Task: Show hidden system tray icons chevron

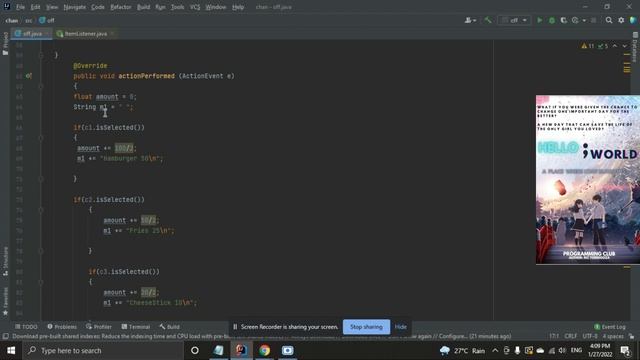Action: (495, 351)
